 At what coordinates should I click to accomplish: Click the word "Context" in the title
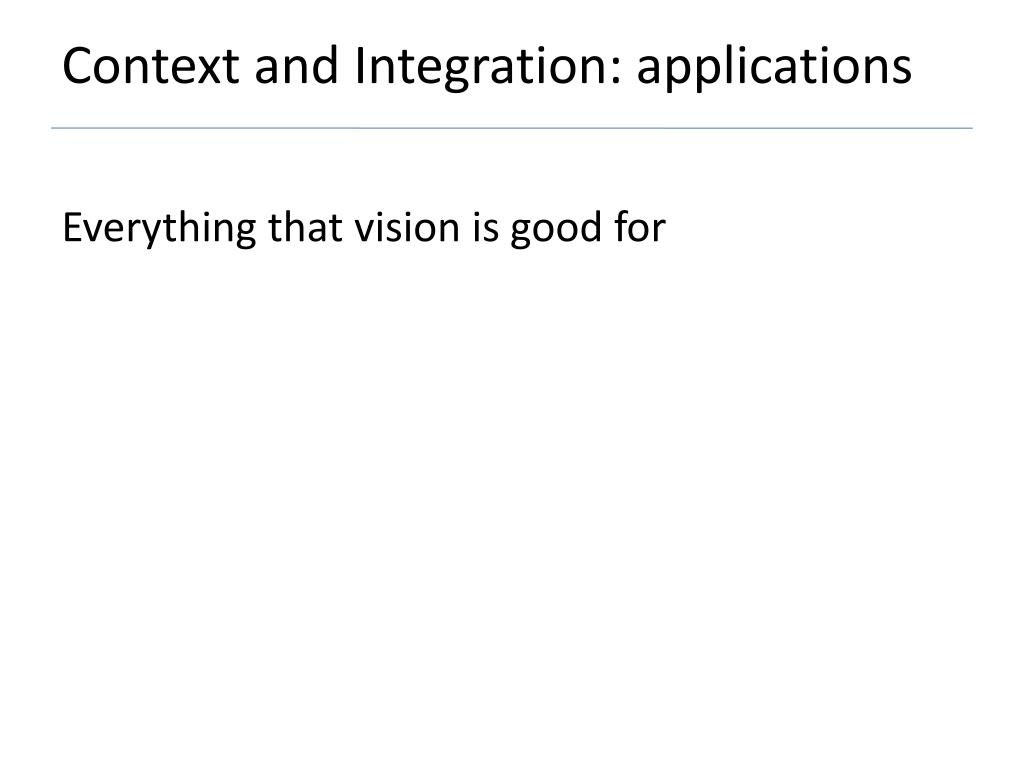[x=151, y=66]
